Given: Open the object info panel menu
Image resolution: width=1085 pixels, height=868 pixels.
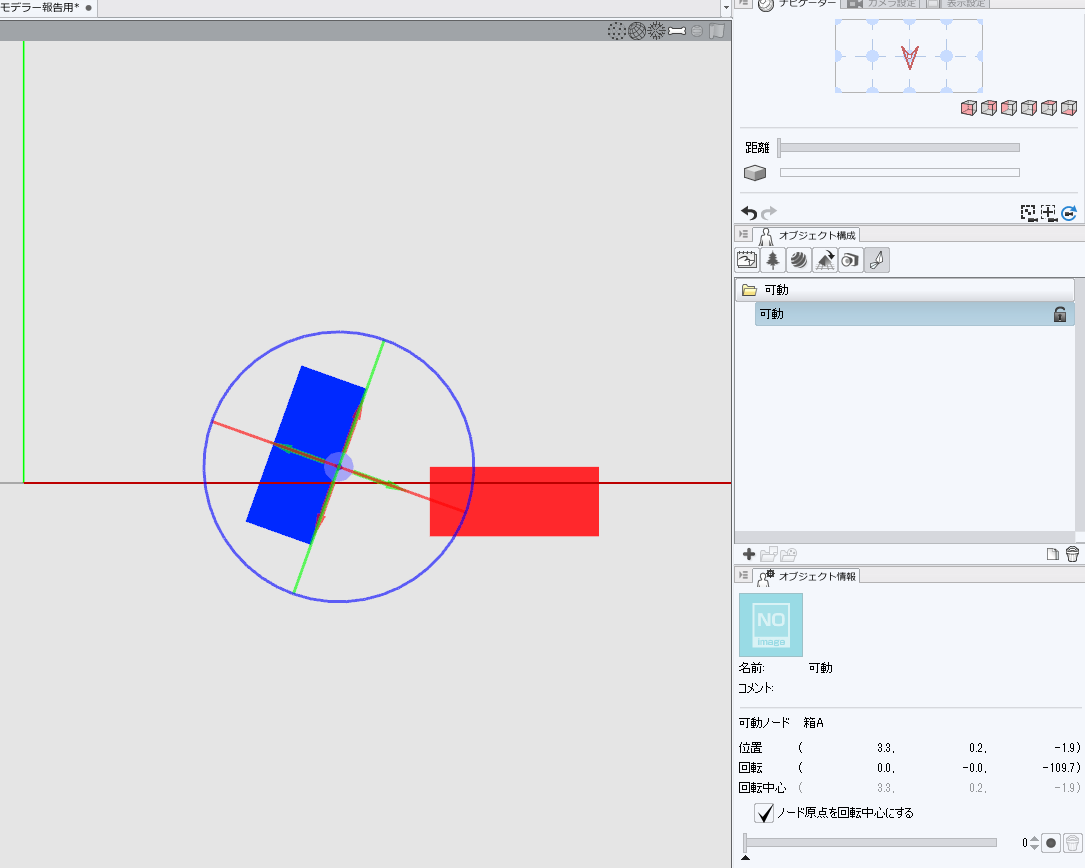Looking at the screenshot, I should click(743, 575).
